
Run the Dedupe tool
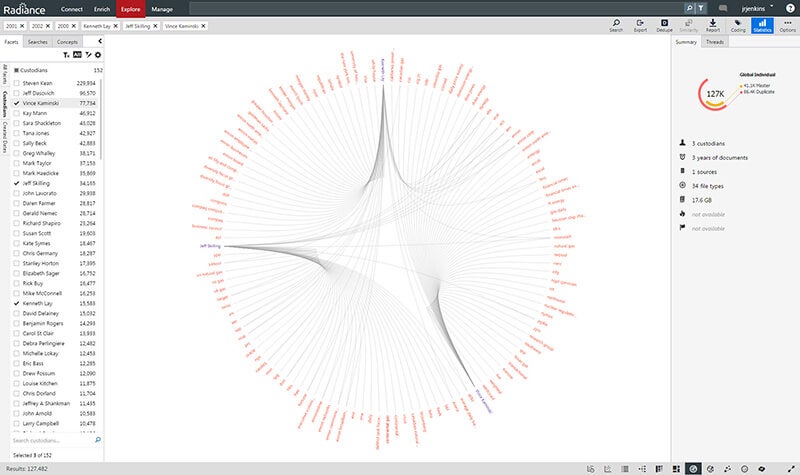tap(664, 26)
